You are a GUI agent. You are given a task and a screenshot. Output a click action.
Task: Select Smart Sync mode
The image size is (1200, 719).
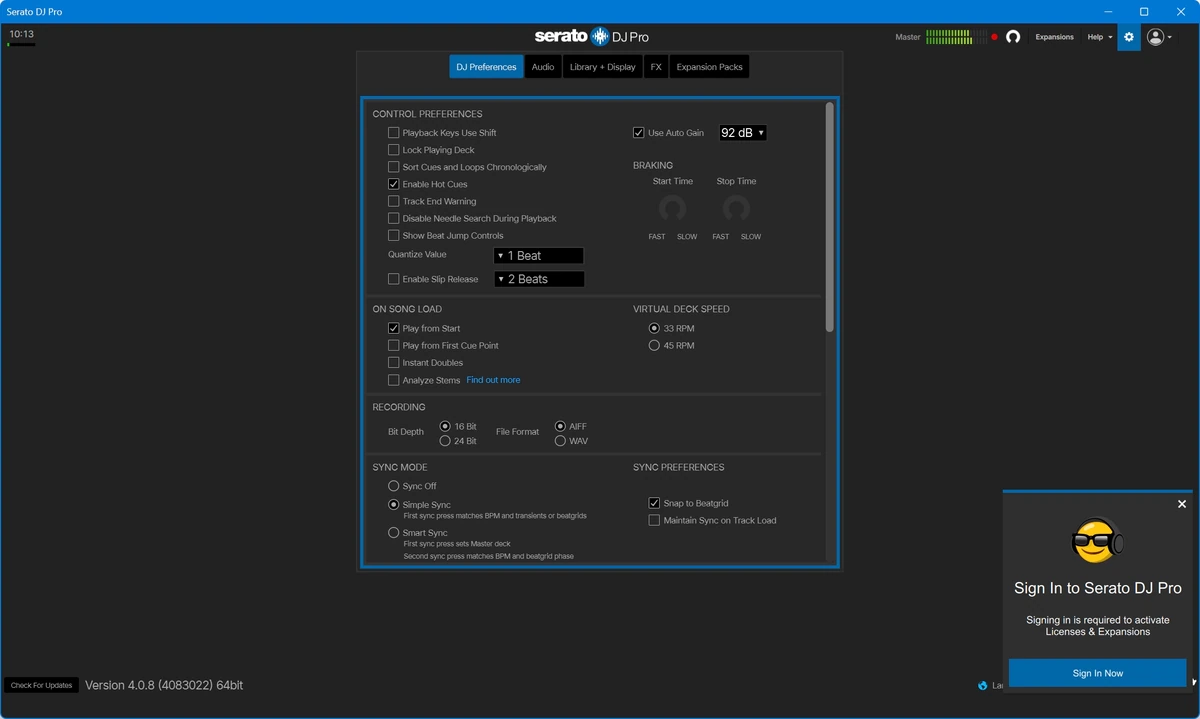click(393, 533)
